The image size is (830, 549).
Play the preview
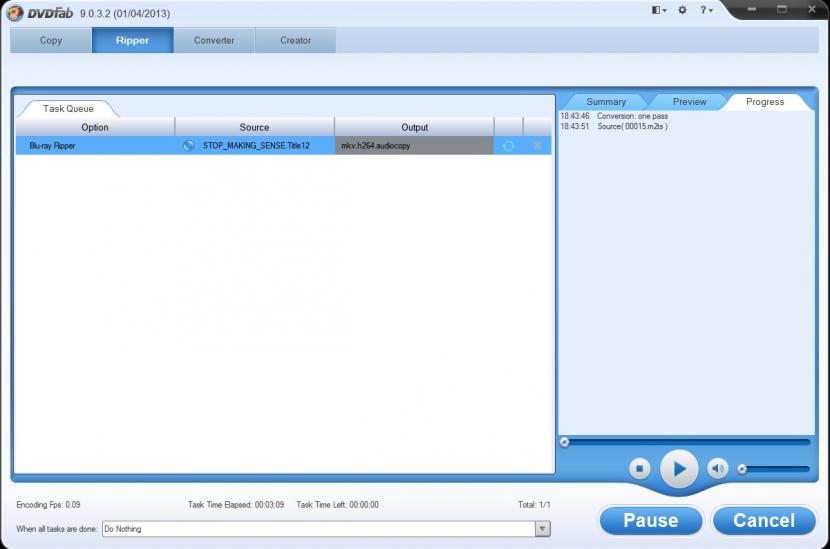[679, 469]
